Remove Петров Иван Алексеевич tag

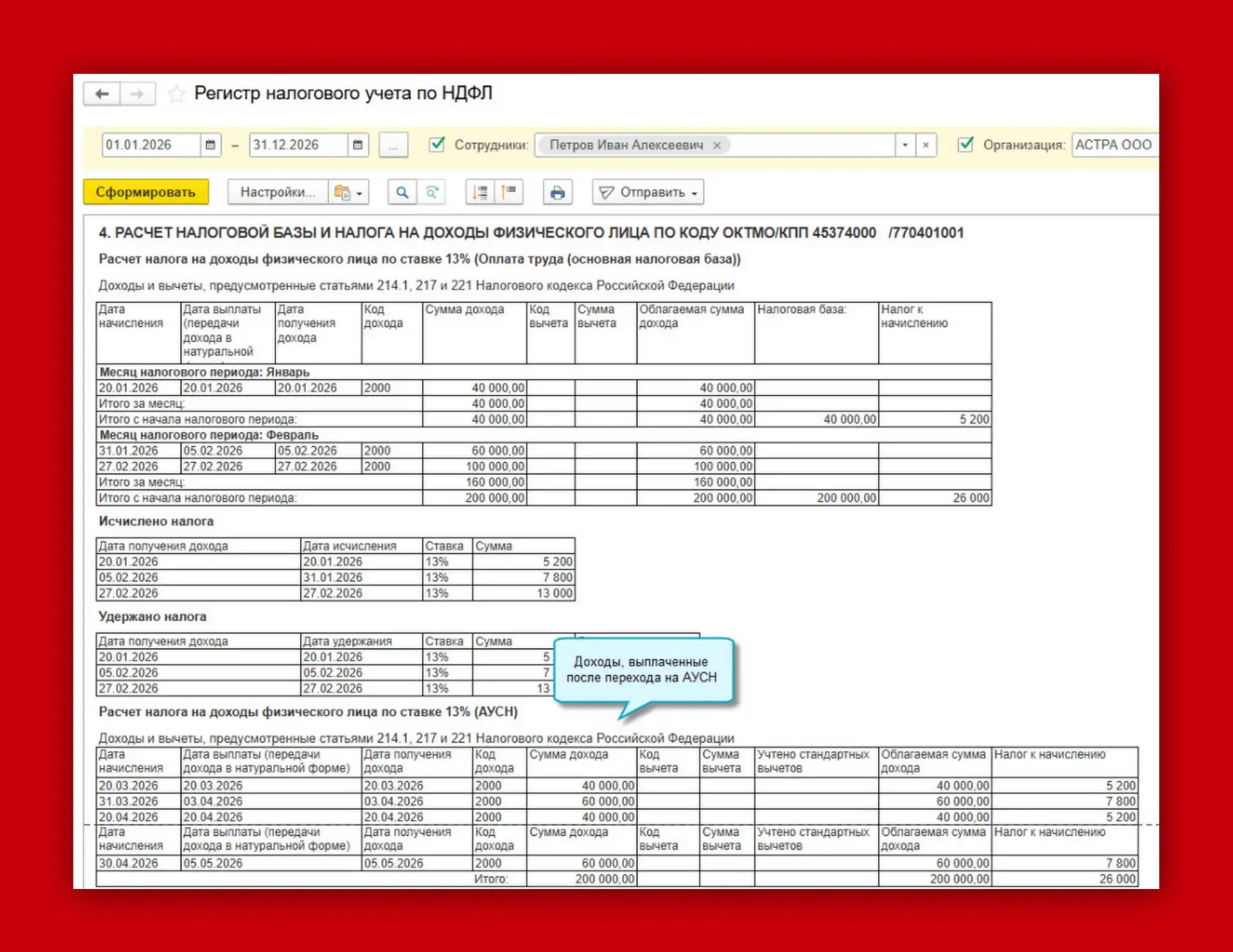pos(717,146)
